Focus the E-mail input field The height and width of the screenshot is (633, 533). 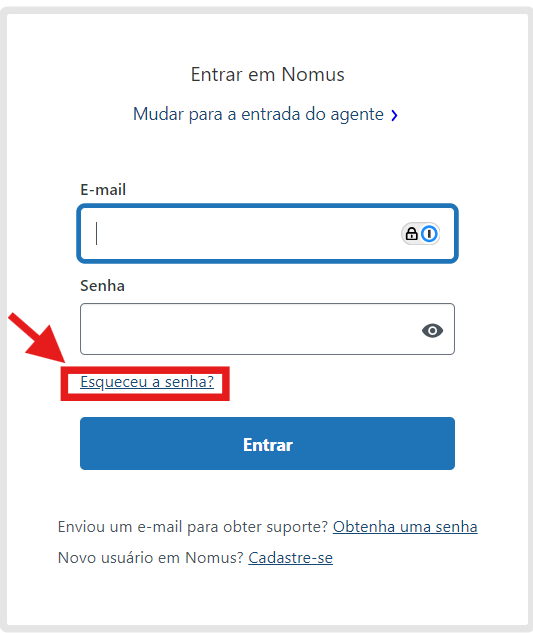click(267, 234)
